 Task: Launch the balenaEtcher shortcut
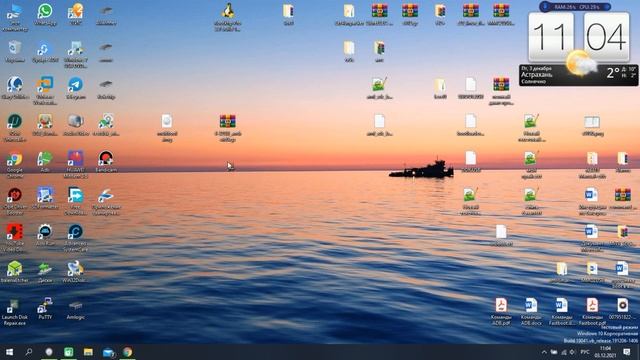coord(15,271)
